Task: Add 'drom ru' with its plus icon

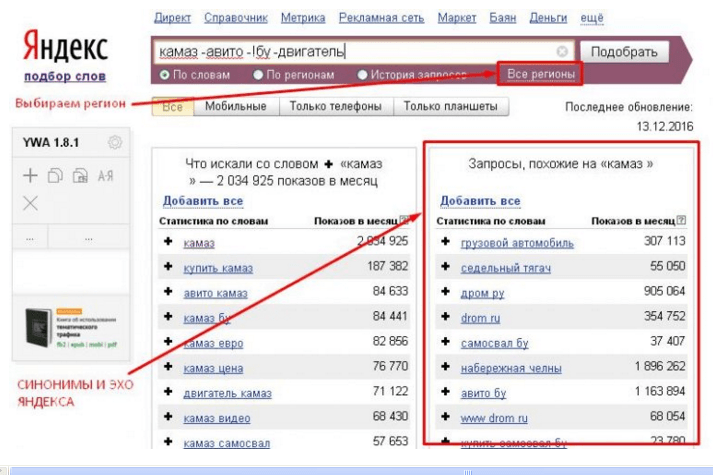Action: coord(445,316)
